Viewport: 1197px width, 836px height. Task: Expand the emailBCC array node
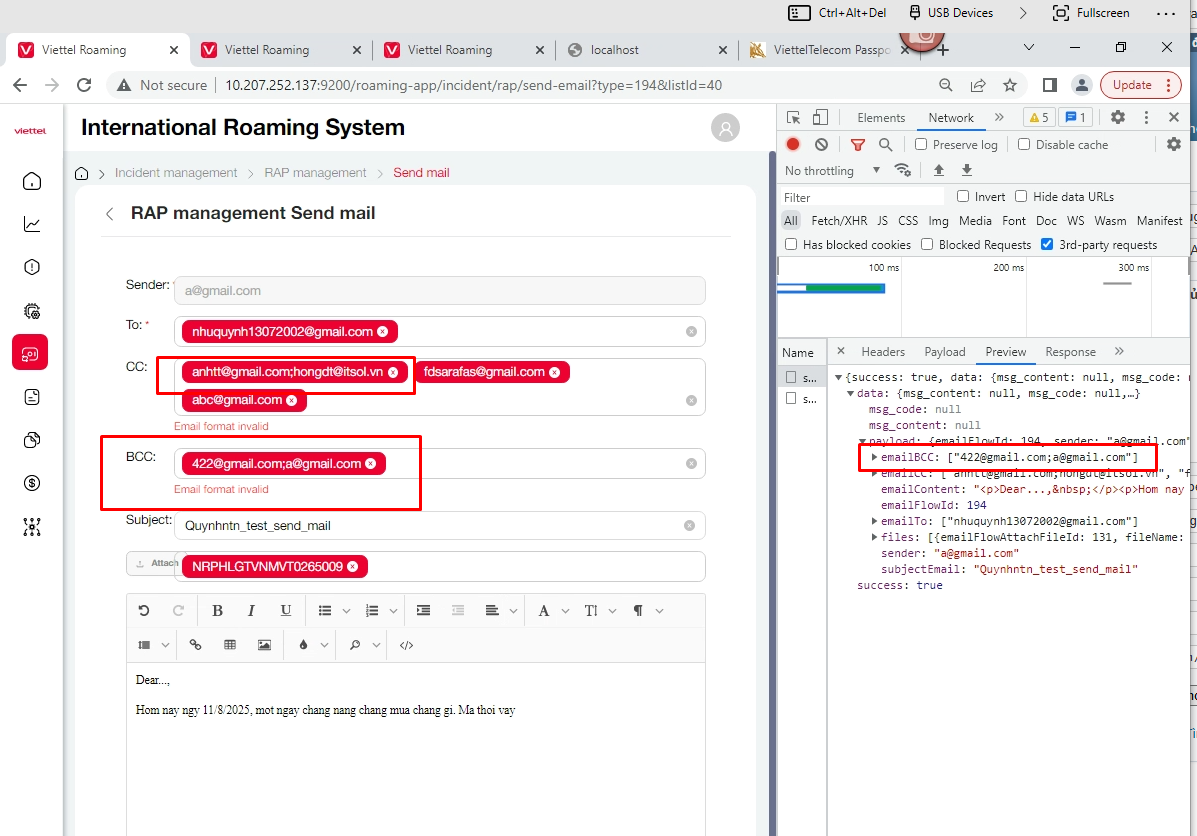pos(874,457)
